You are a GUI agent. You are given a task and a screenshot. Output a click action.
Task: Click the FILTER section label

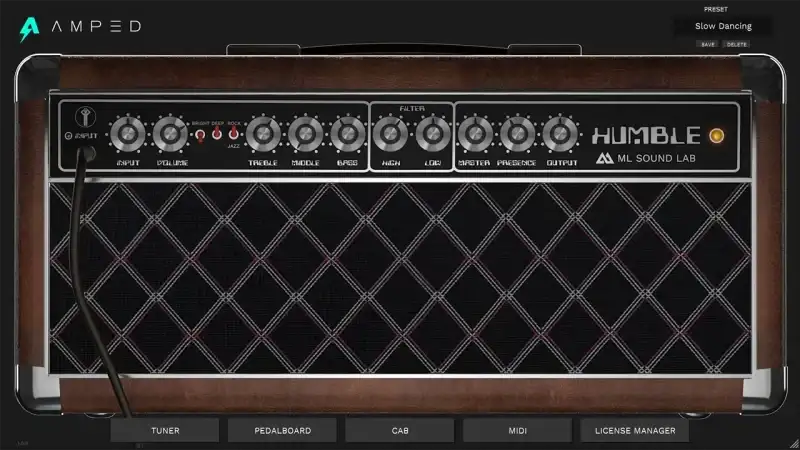click(x=412, y=109)
